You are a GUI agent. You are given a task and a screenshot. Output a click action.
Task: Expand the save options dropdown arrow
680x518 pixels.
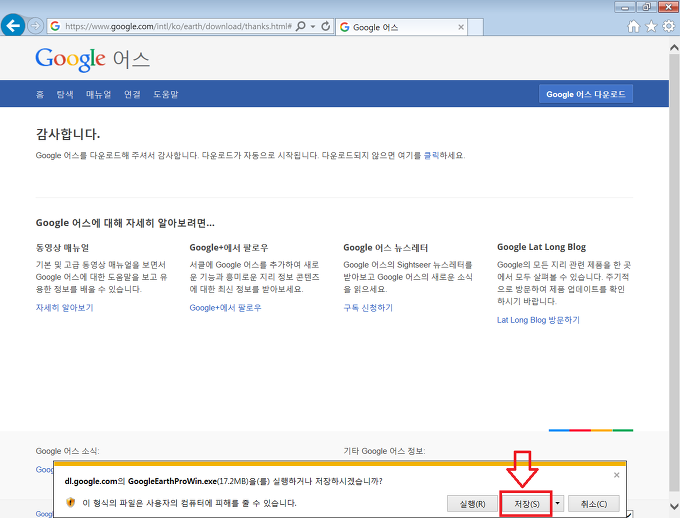coord(558,504)
